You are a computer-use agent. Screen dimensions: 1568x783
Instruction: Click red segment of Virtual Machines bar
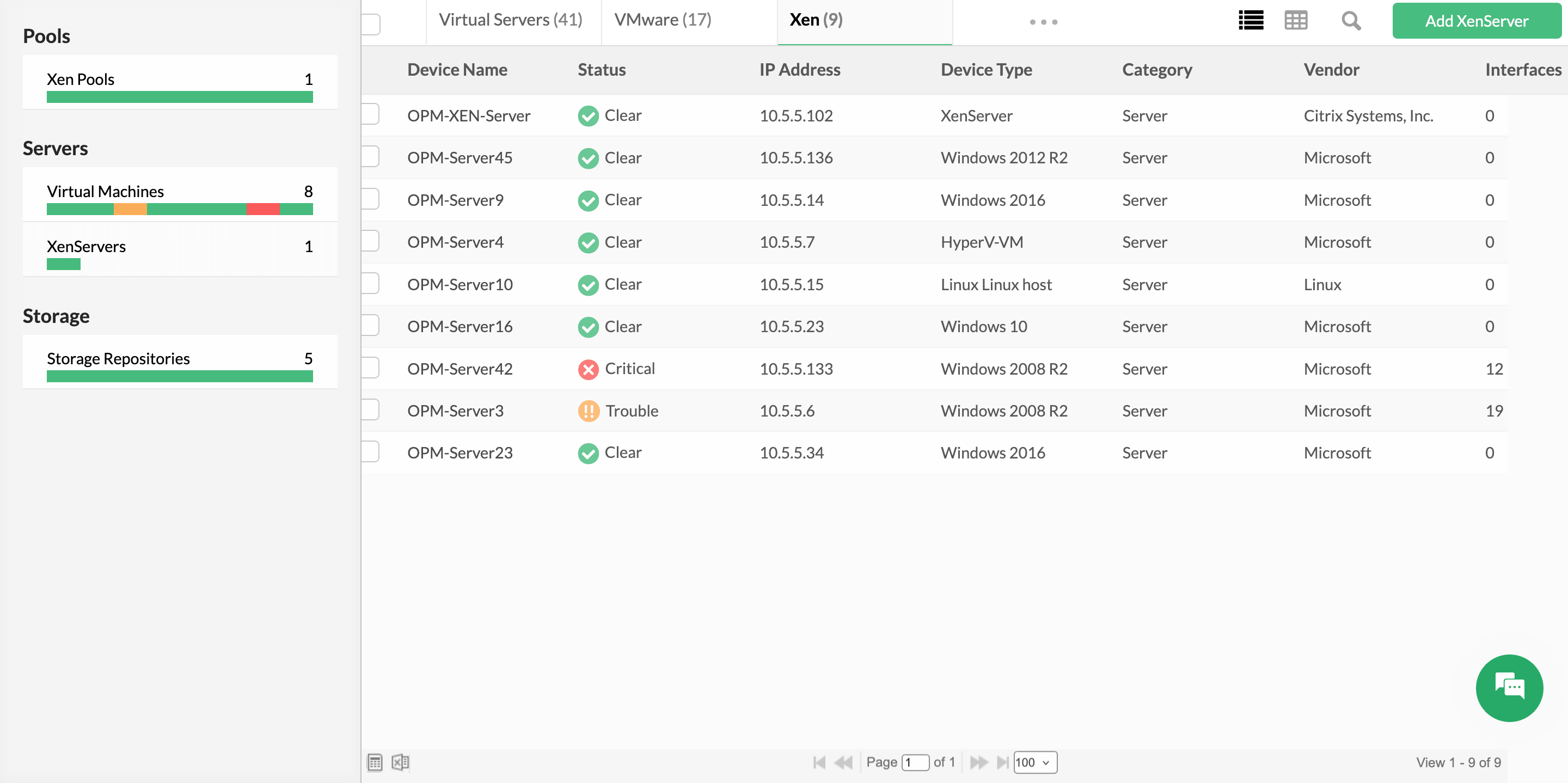coord(263,210)
